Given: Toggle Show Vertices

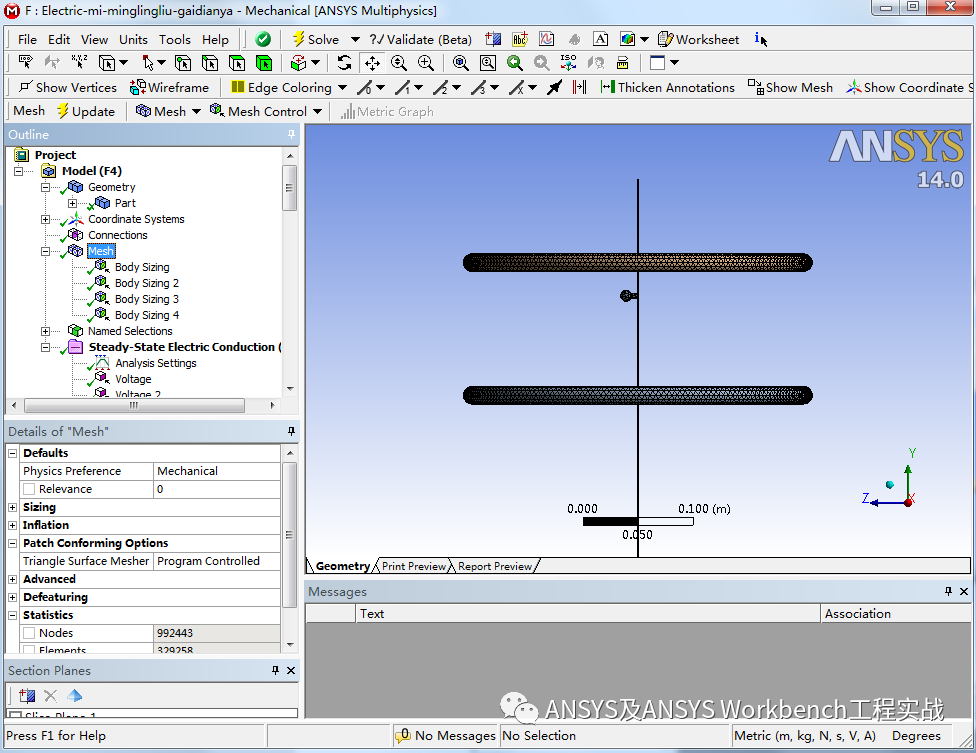Looking at the screenshot, I should pos(68,88).
